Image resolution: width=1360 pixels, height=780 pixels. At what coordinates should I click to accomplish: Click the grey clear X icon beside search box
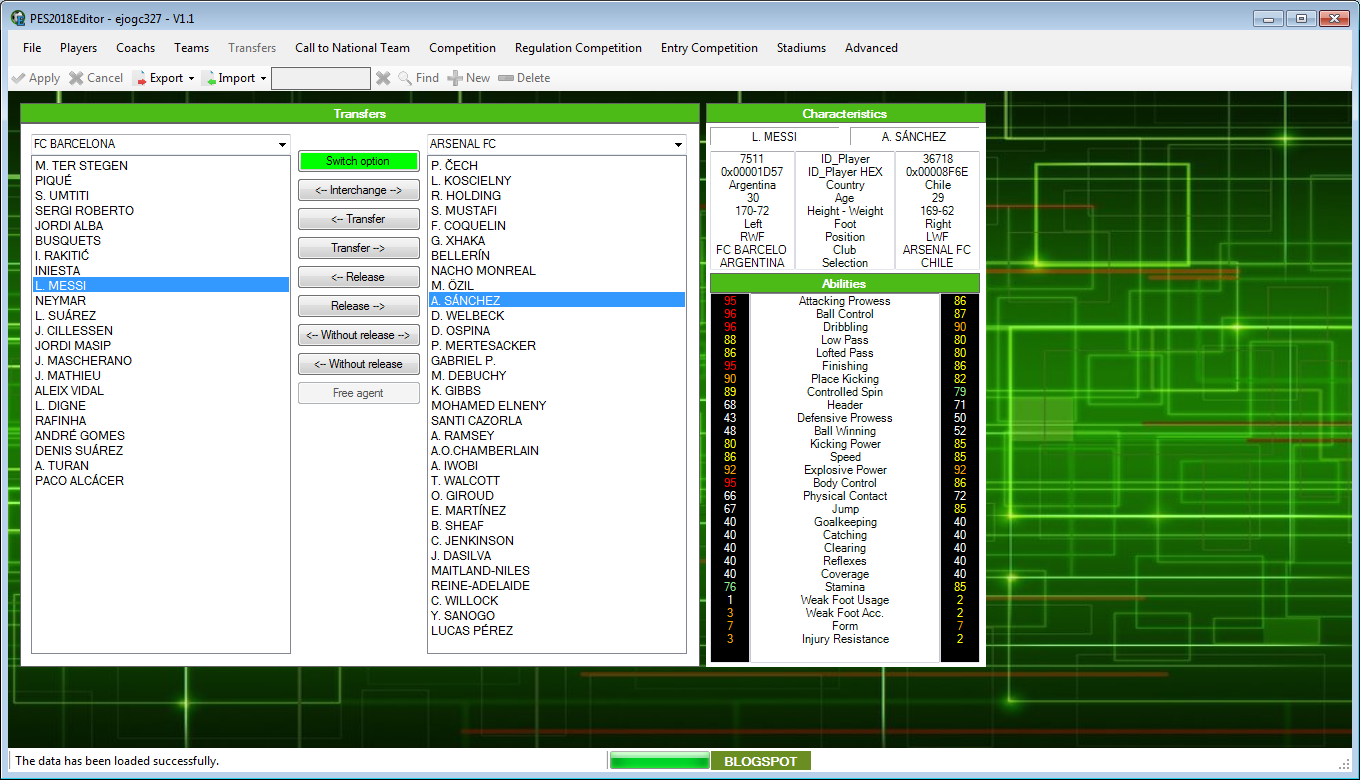383,78
